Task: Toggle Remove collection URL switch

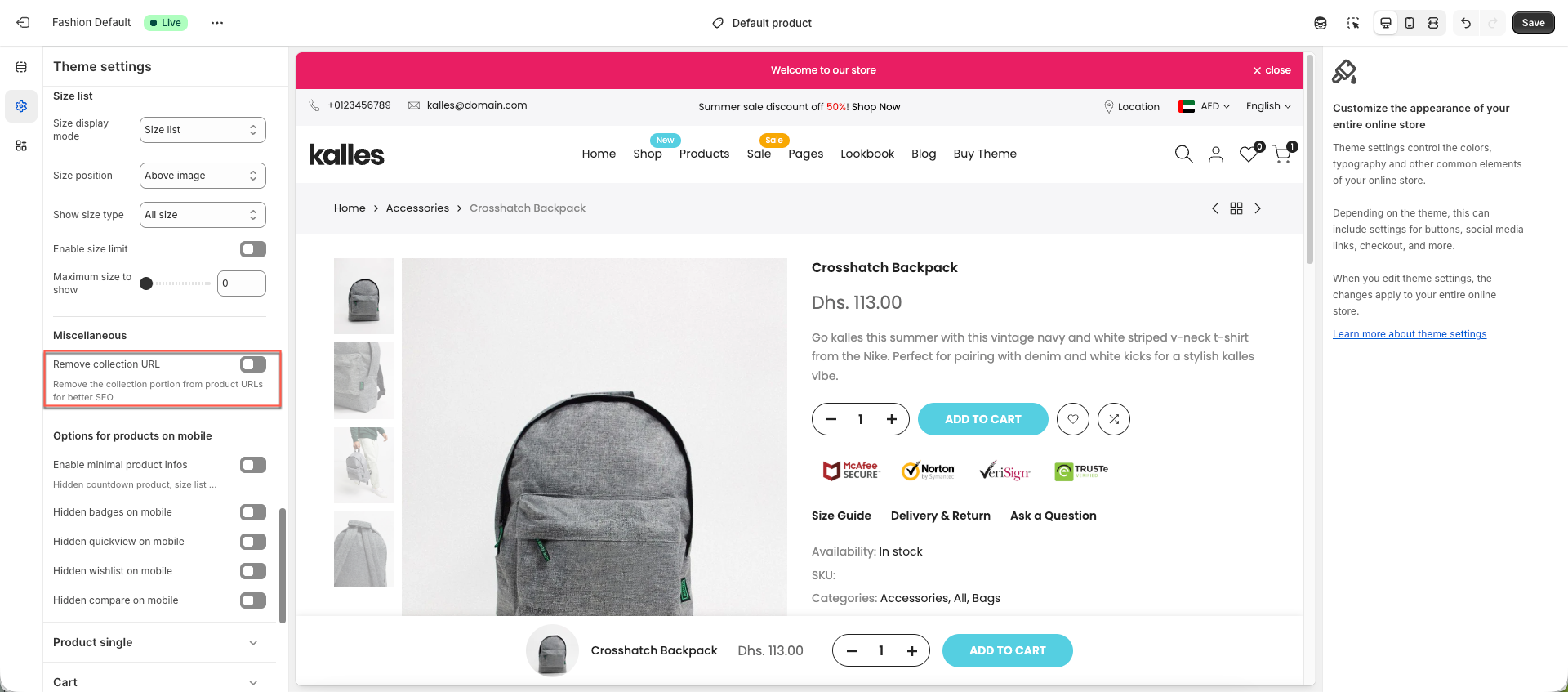Action: coord(253,364)
